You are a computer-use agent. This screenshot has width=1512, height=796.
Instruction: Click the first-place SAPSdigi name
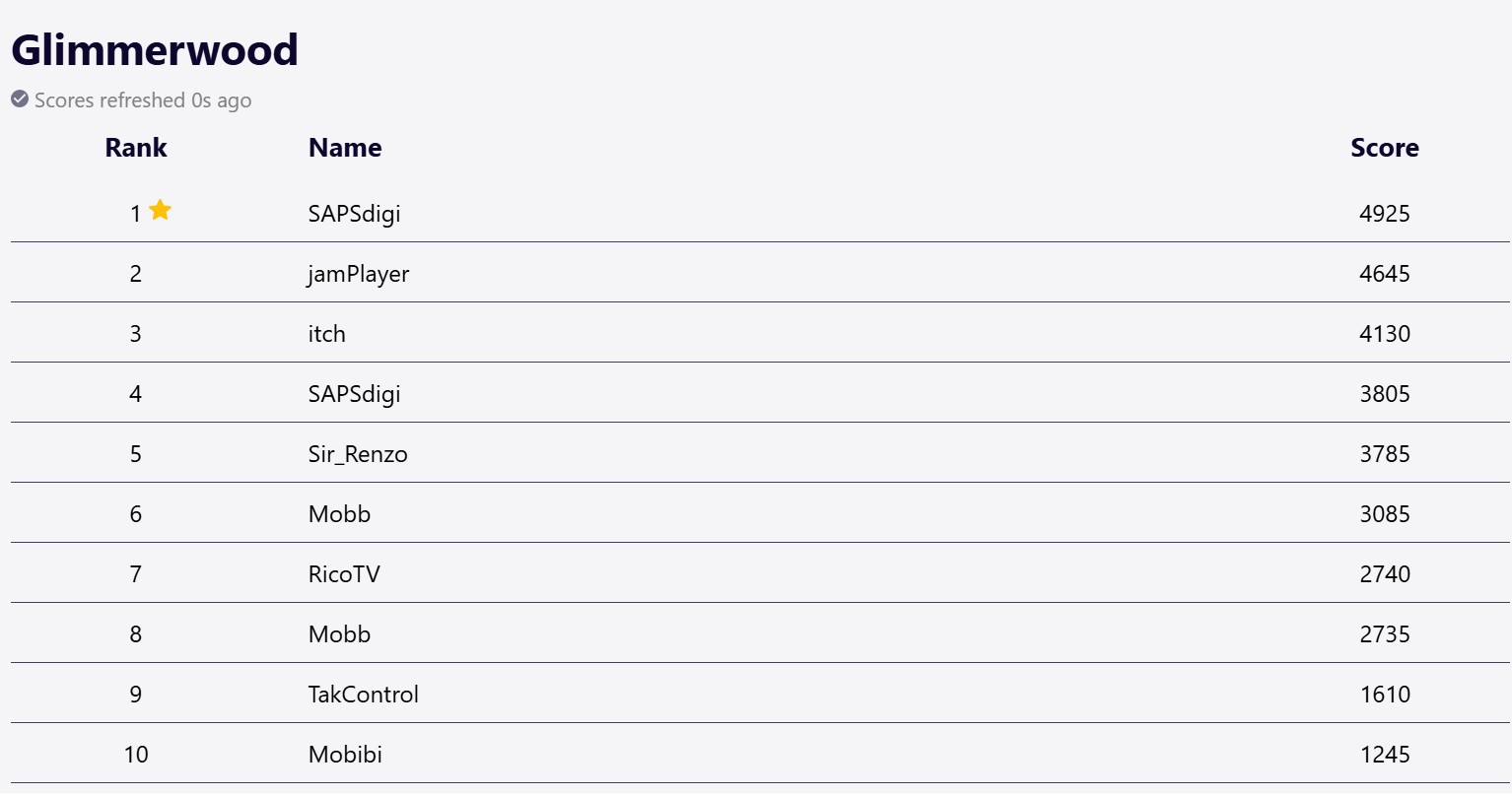pos(354,214)
